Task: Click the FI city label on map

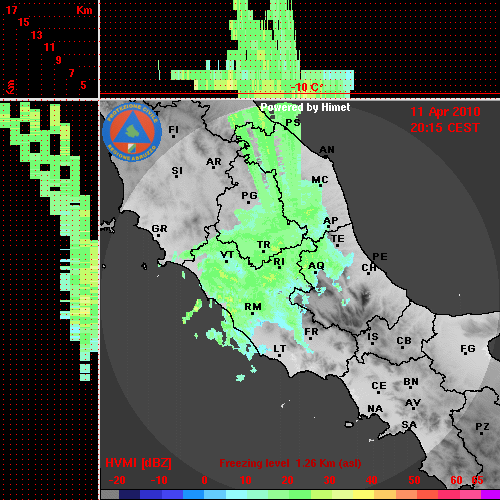Action: click(x=173, y=130)
